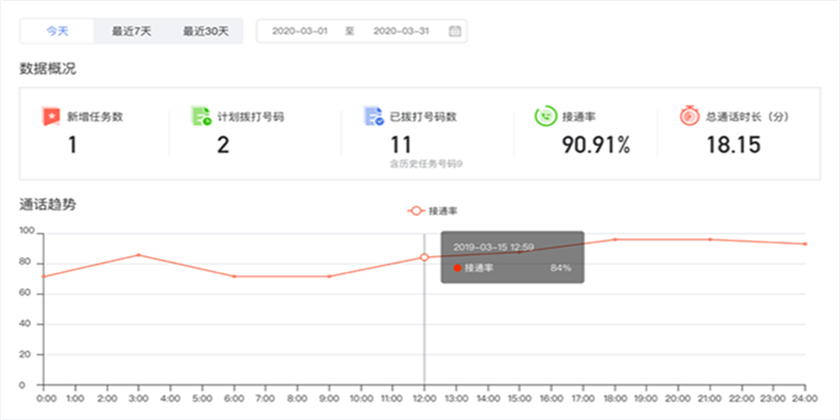Click the red 新增任务数 flag icon
Image resolution: width=840 pixels, height=420 pixels.
click(x=50, y=116)
